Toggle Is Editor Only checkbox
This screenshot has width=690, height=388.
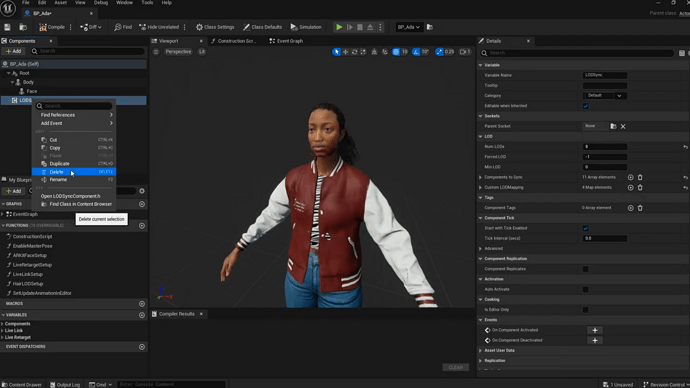tap(585, 310)
